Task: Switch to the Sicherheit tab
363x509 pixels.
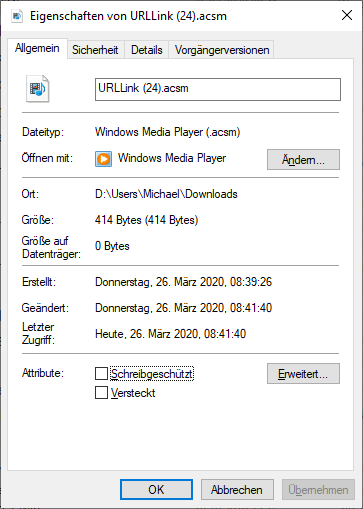Action: click(95, 50)
